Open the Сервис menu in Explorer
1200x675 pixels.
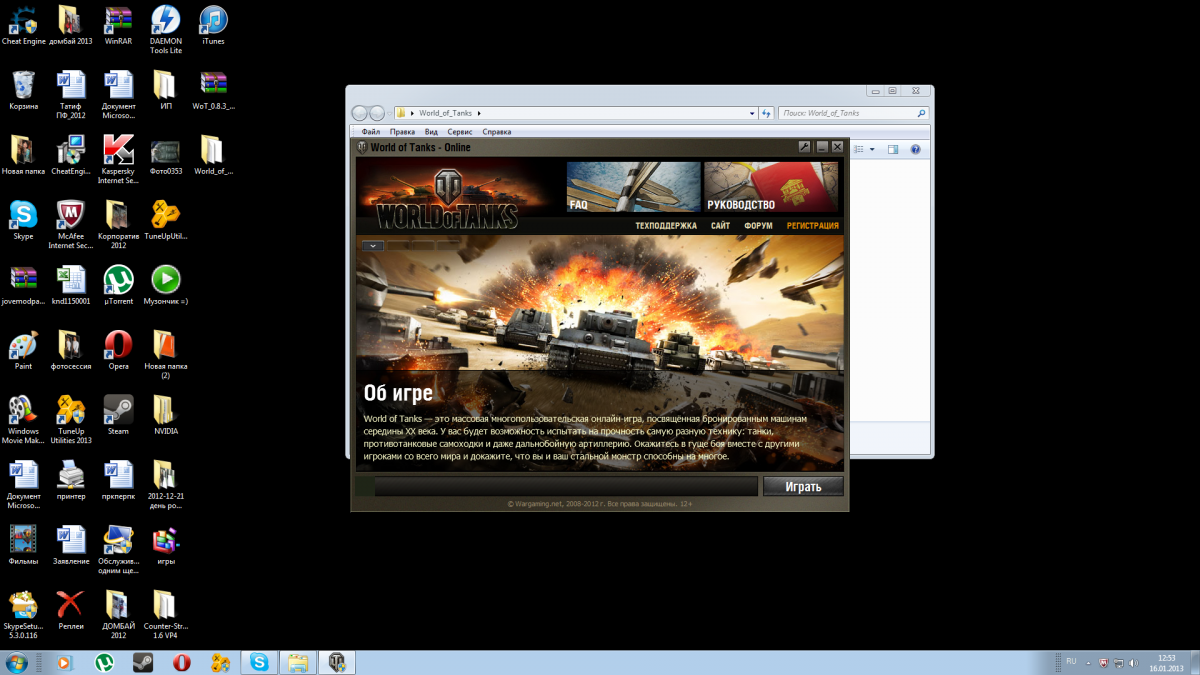(460, 132)
